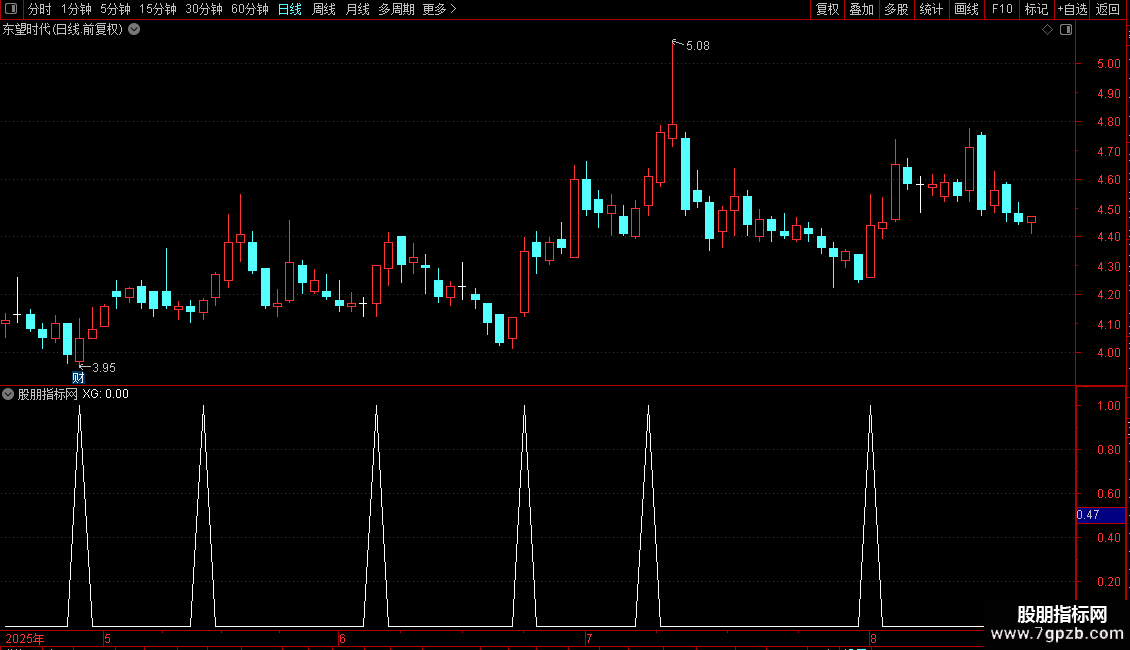Image resolution: width=1130 pixels, height=650 pixels.
Task: Open the 股朋指标网 indicator dropdown
Action: click(8, 394)
